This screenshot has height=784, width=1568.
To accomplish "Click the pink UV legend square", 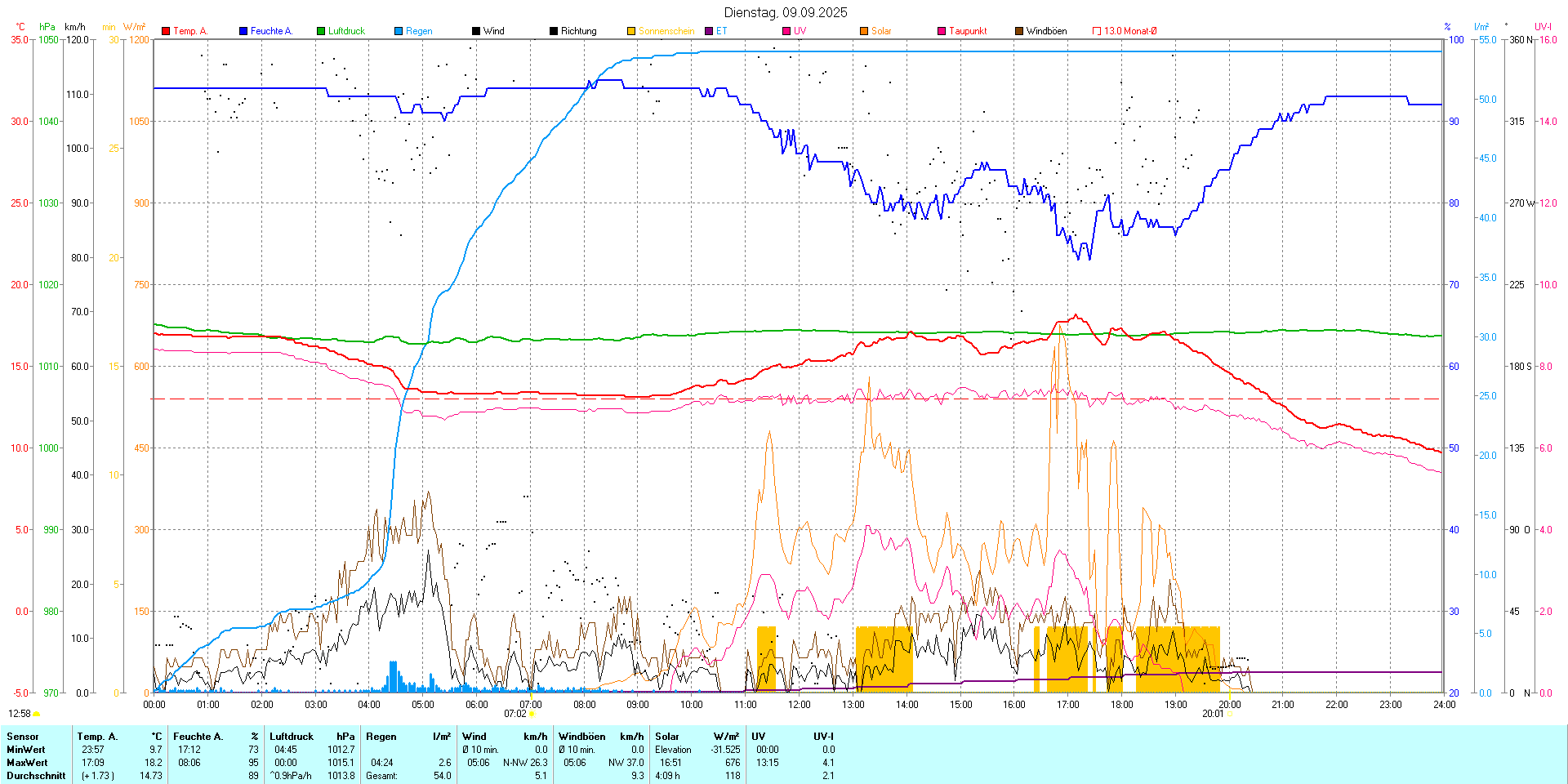I will tap(786, 31).
